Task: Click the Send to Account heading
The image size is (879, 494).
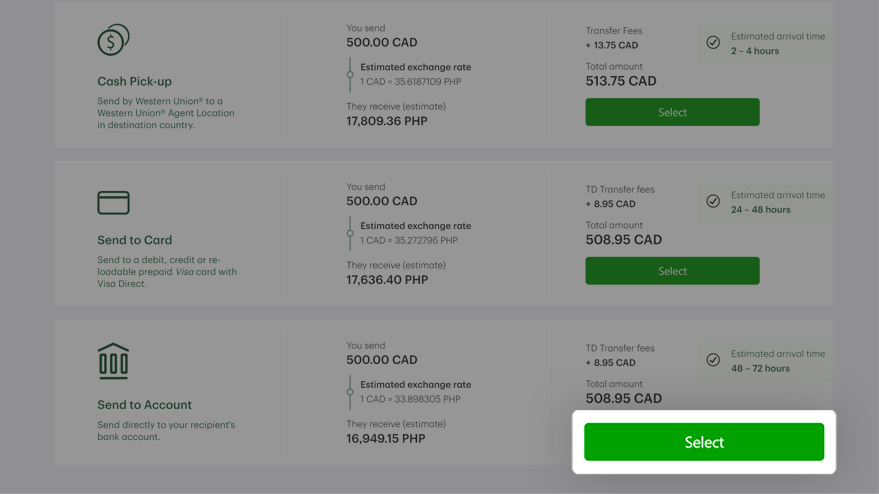Action: click(145, 404)
